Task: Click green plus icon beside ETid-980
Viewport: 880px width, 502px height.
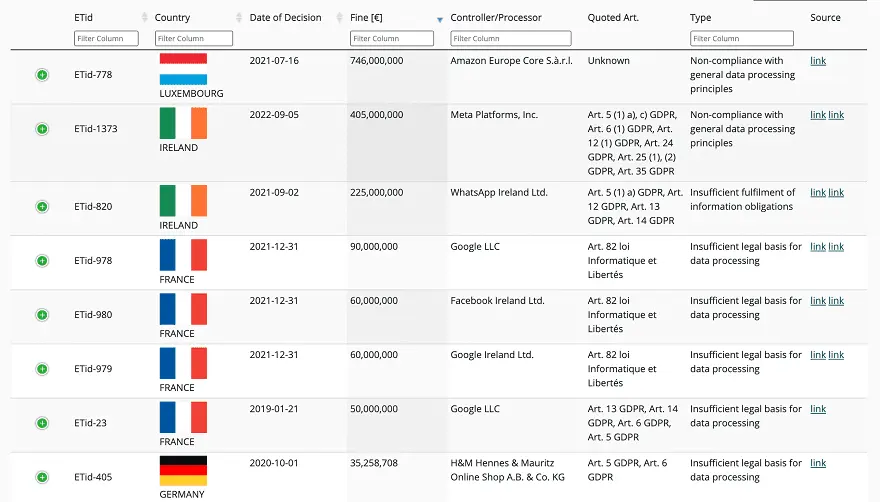Action: (42, 315)
